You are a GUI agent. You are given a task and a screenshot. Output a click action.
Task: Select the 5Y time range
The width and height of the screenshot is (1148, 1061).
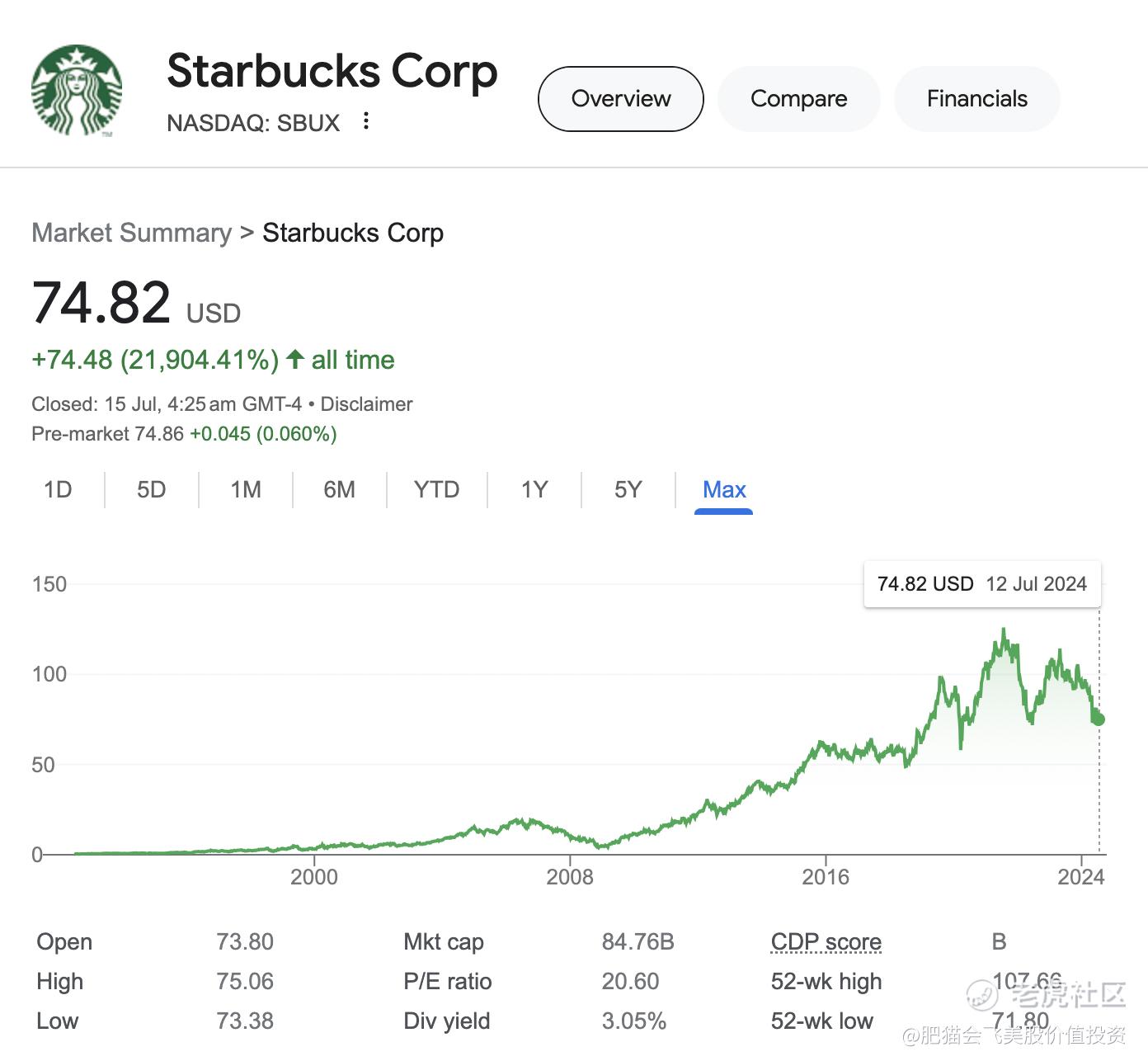click(628, 490)
